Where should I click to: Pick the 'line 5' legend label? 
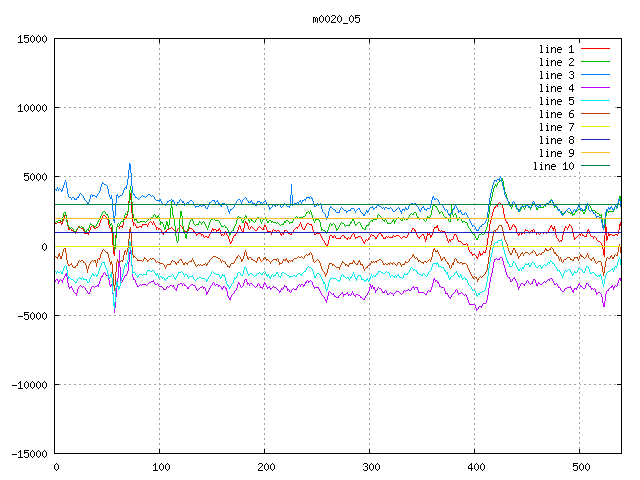556,101
